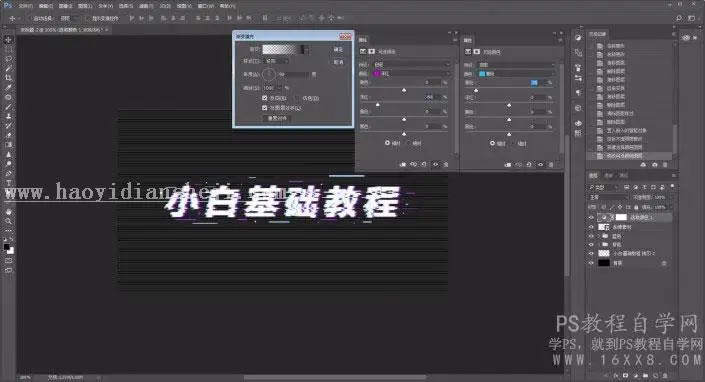This screenshot has height=382, width=705.
Task: Clip to layer in cyan properties panel
Action: pyautogui.click(x=508, y=165)
